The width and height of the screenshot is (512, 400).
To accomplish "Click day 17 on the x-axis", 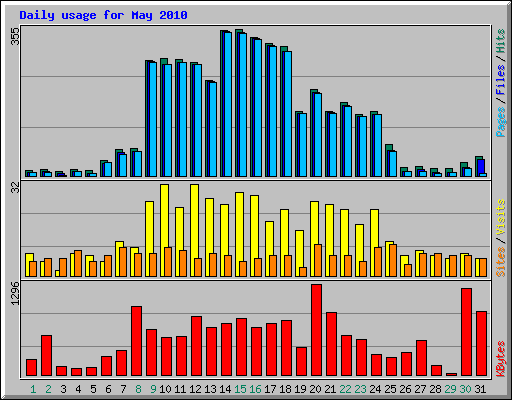I will (x=270, y=389).
